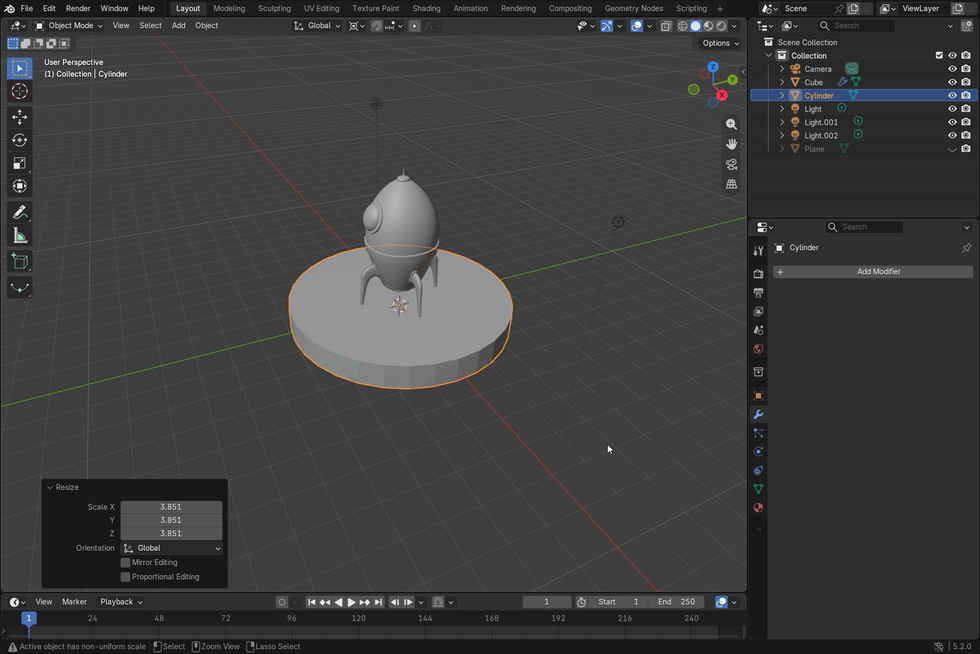
Task: Click the Marker menu in timeline
Action: tap(74, 601)
